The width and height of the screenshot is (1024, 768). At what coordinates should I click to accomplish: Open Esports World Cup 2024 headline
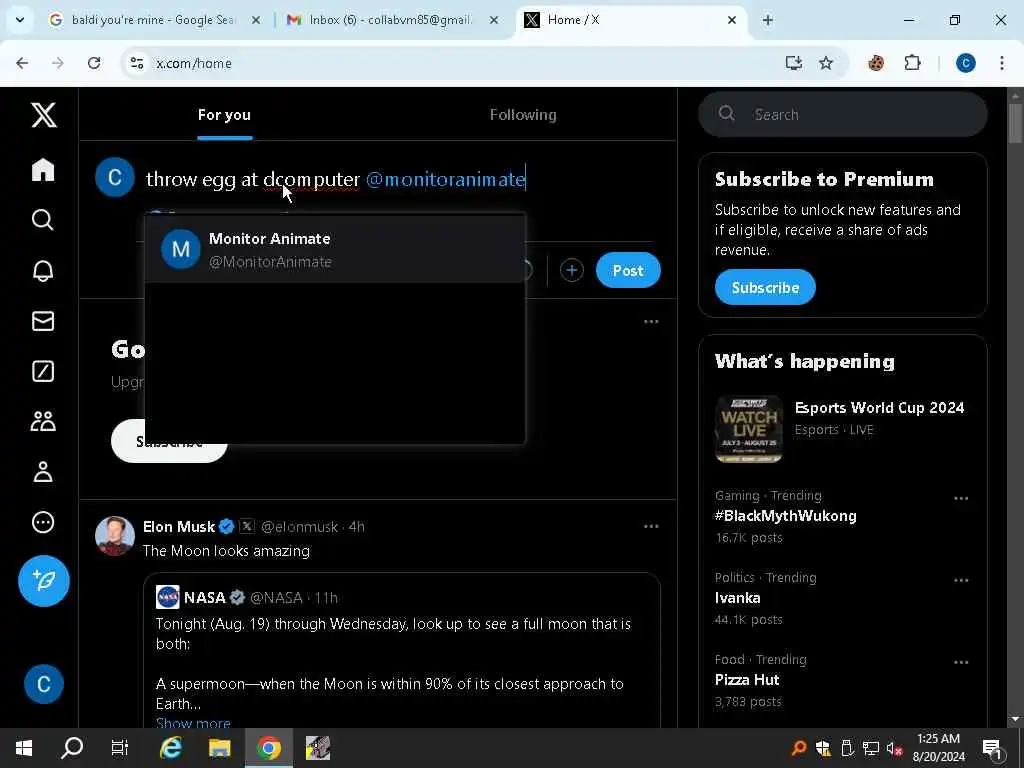(879, 408)
